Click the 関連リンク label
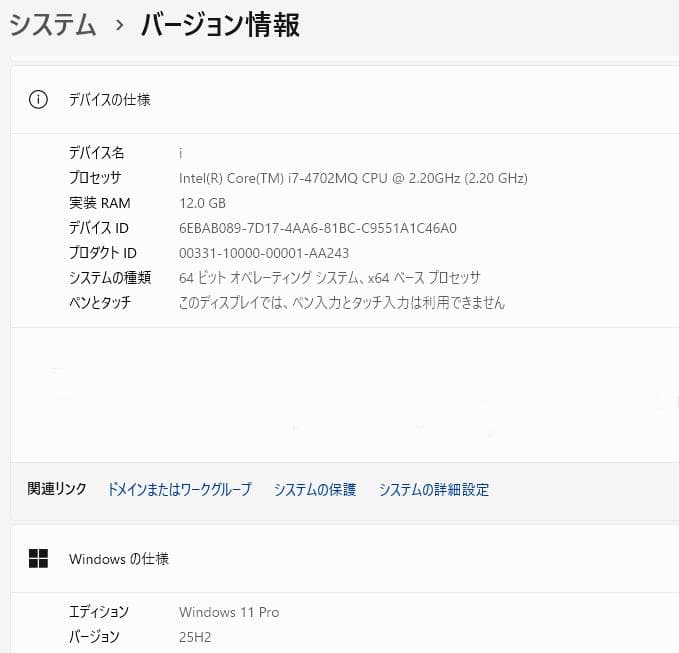Image resolution: width=679 pixels, height=653 pixels. coord(57,489)
